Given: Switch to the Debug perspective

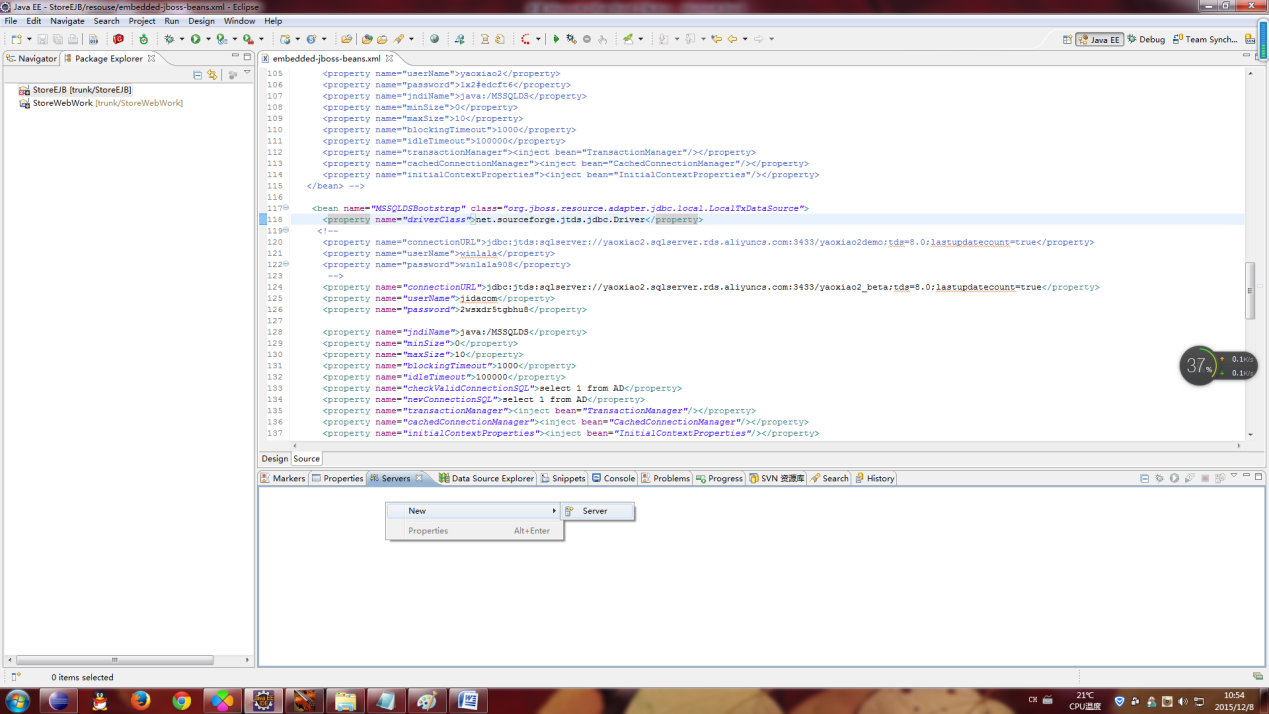Looking at the screenshot, I should [x=1146, y=39].
